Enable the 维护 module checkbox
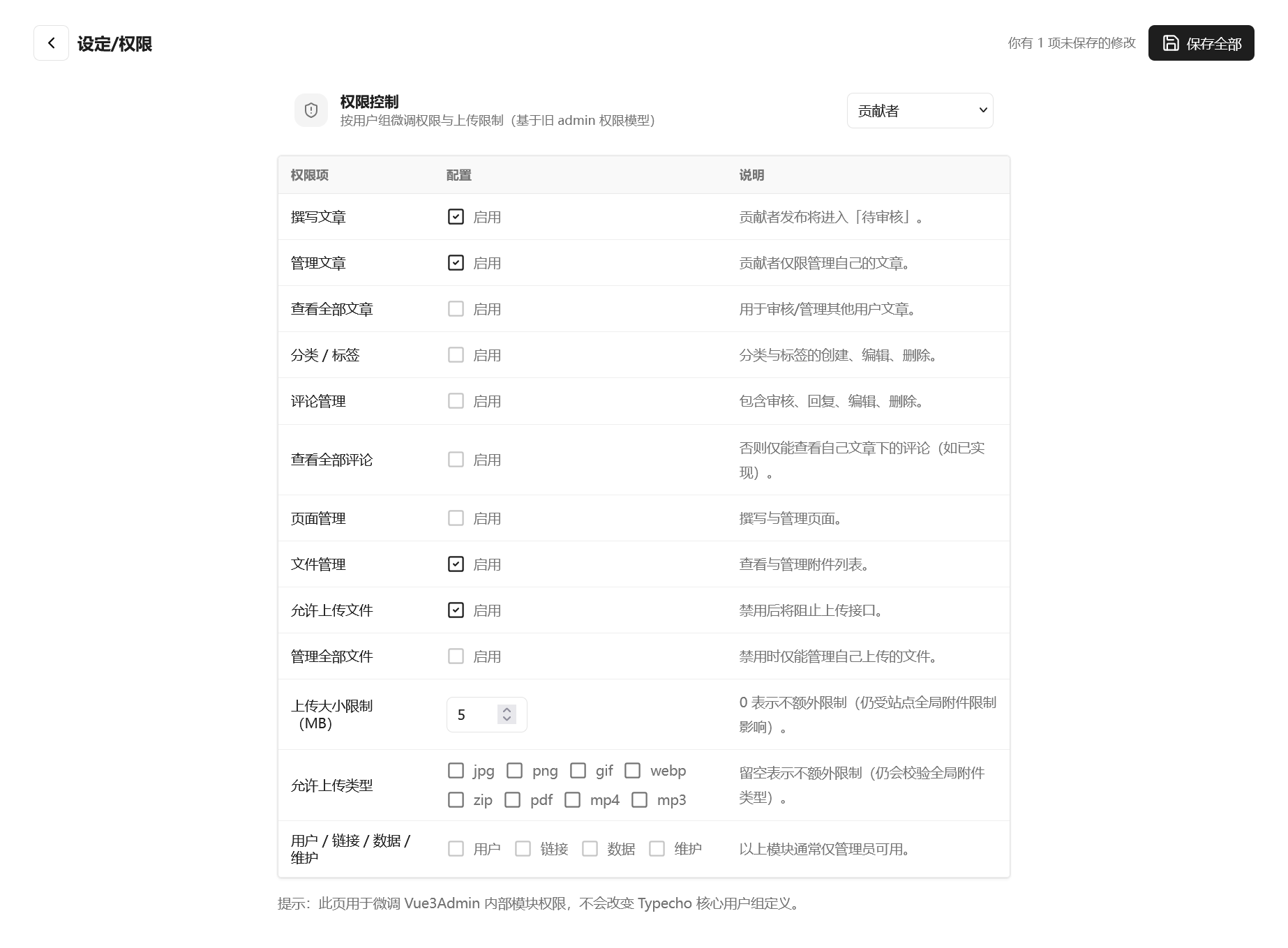Viewport: 1288px width, 948px height. pos(657,849)
